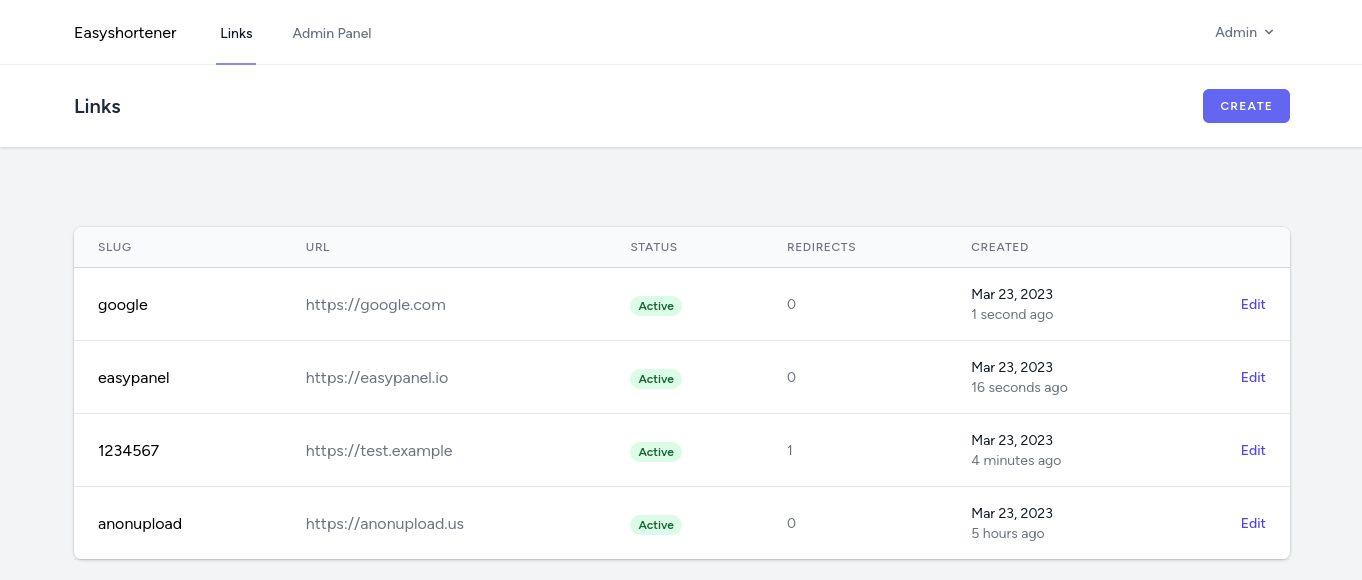Edit the google short link
1362x580 pixels.
pyautogui.click(x=1253, y=304)
